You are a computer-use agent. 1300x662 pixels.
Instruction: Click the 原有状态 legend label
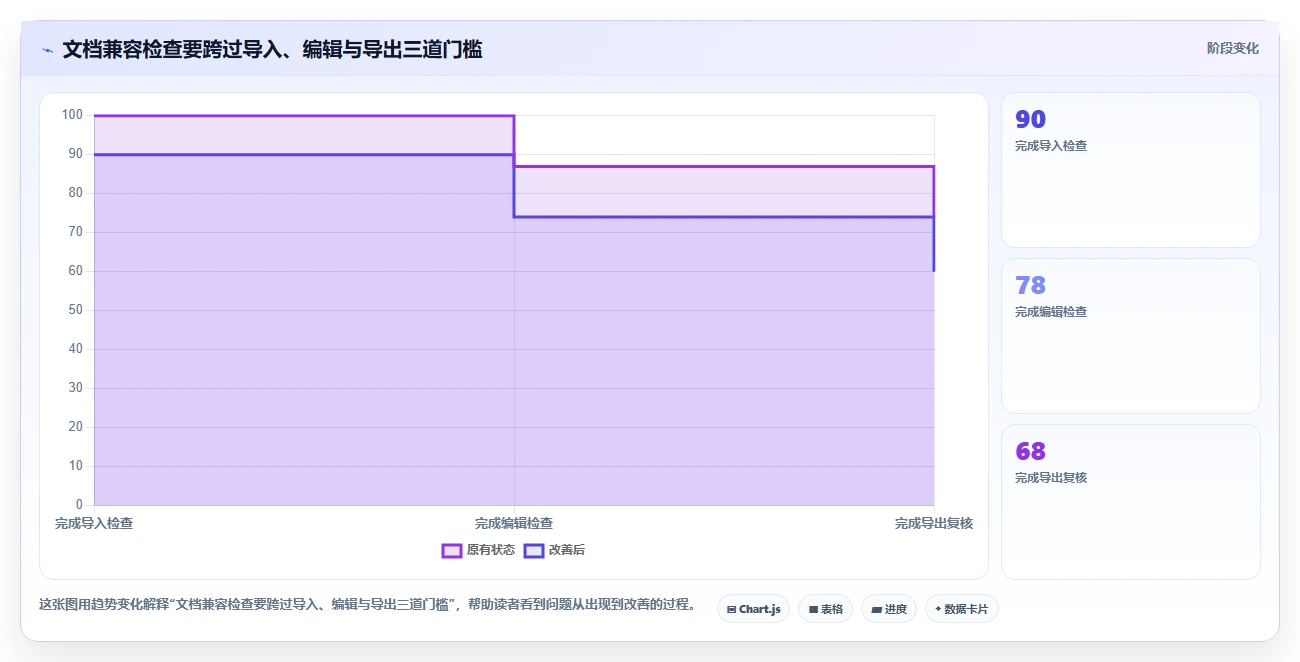(491, 550)
